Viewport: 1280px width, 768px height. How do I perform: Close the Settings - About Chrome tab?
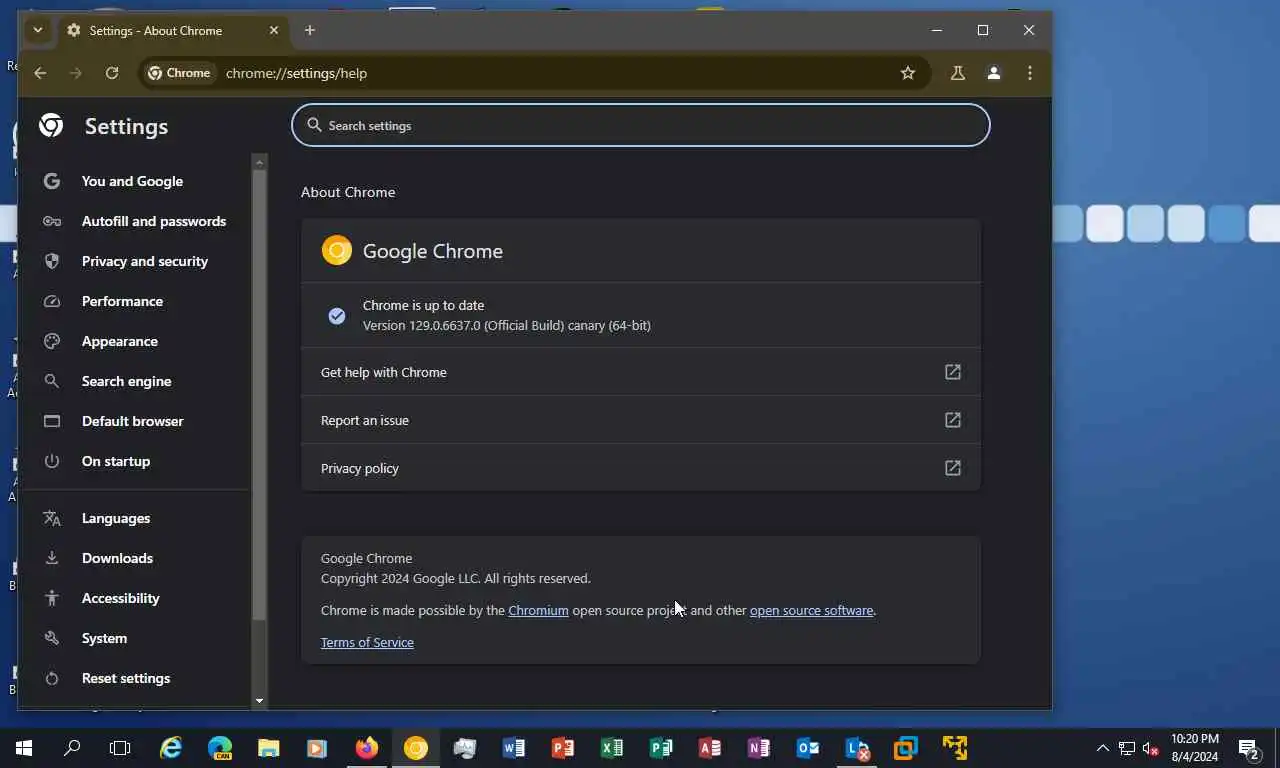coord(274,30)
